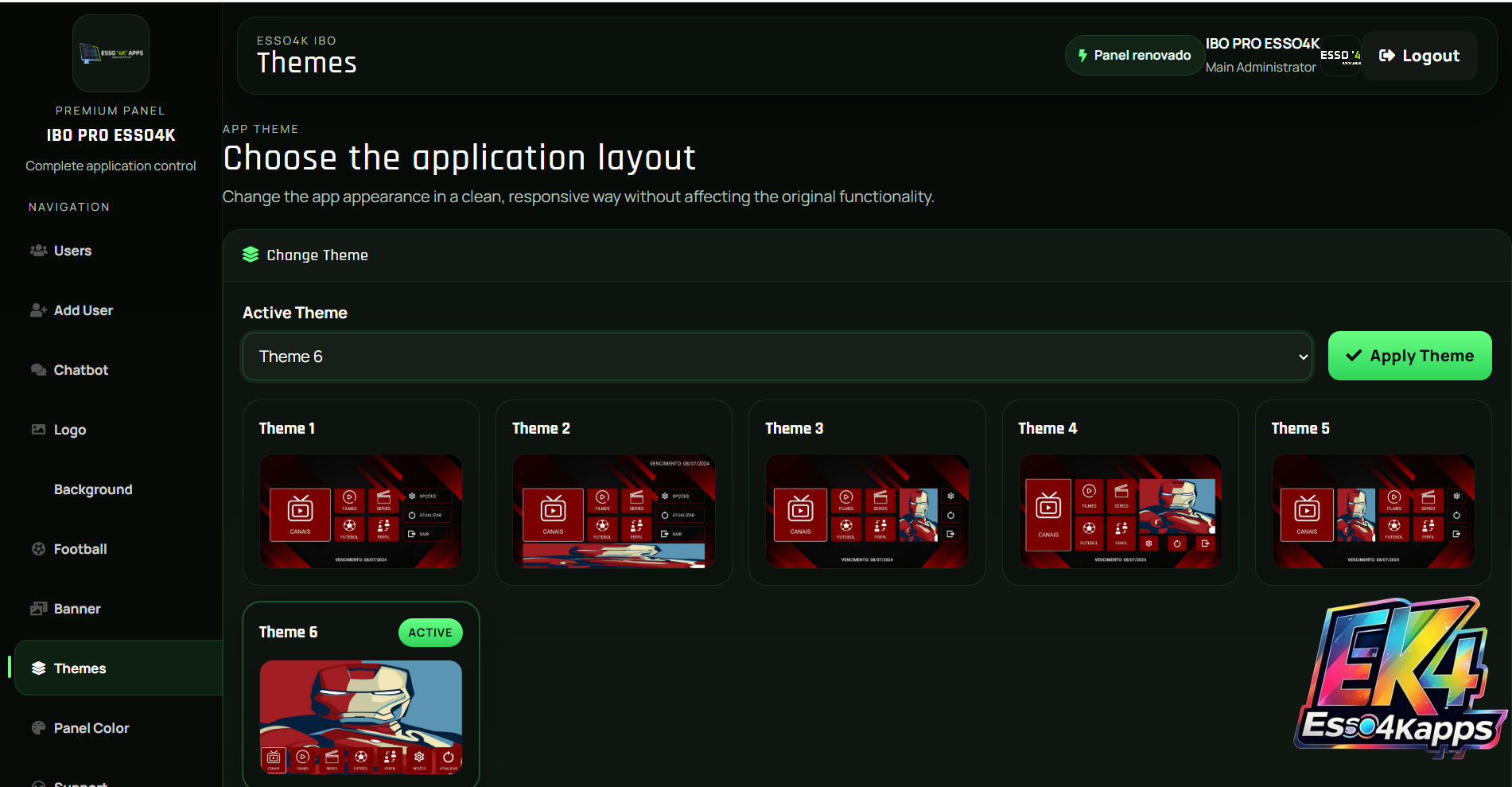Select the Theme 1 preview card
This screenshot has width=1512, height=787.
click(361, 493)
